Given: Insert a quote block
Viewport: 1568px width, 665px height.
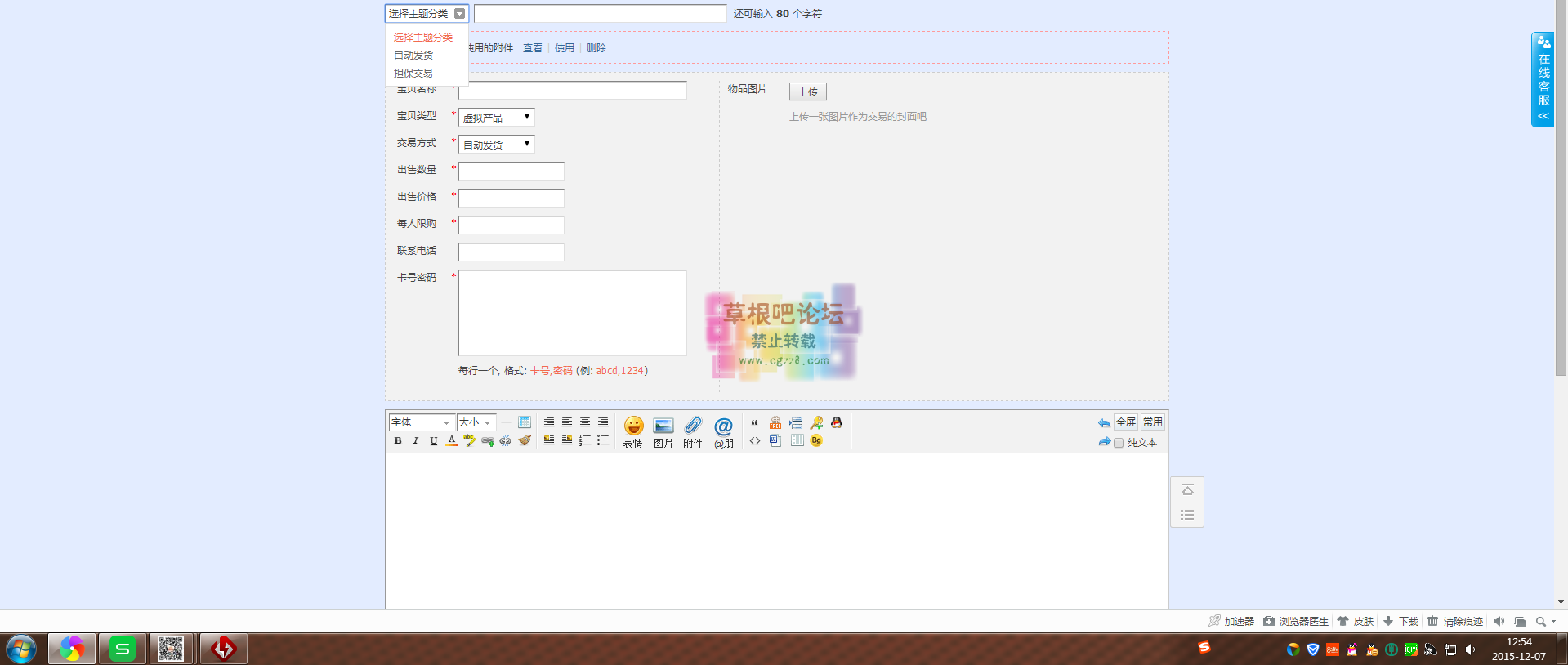Looking at the screenshot, I should coord(755,422).
